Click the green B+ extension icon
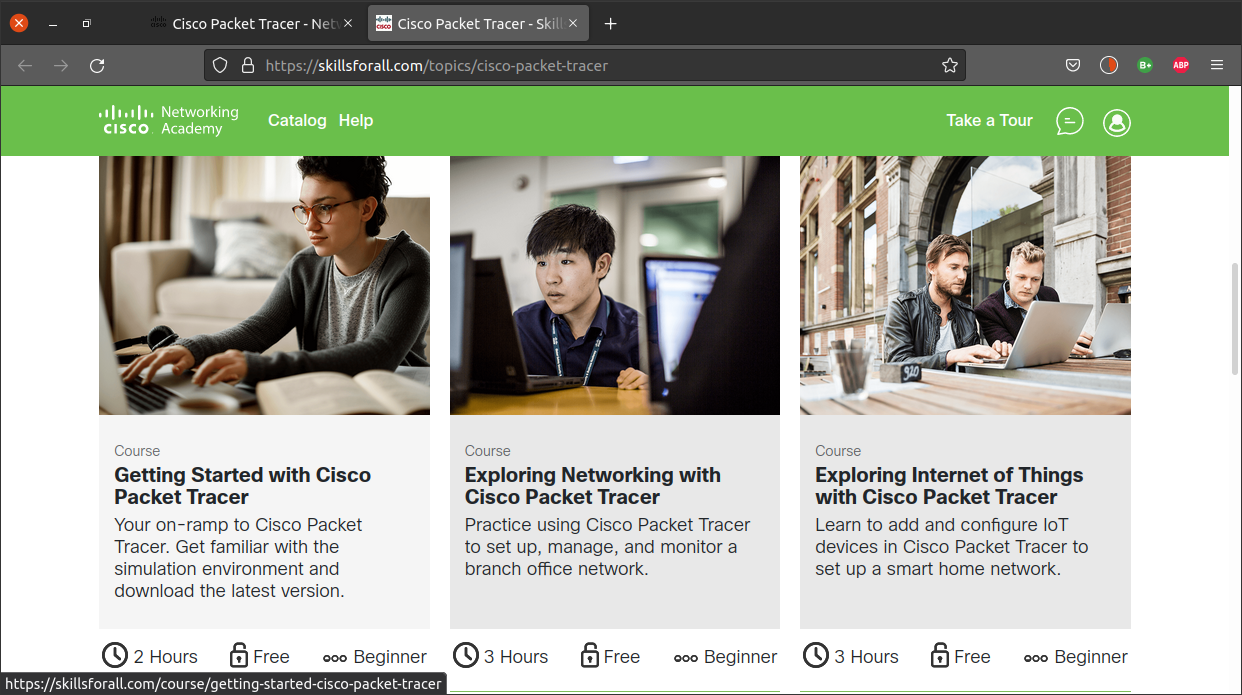This screenshot has width=1242, height=695. 1145,65
